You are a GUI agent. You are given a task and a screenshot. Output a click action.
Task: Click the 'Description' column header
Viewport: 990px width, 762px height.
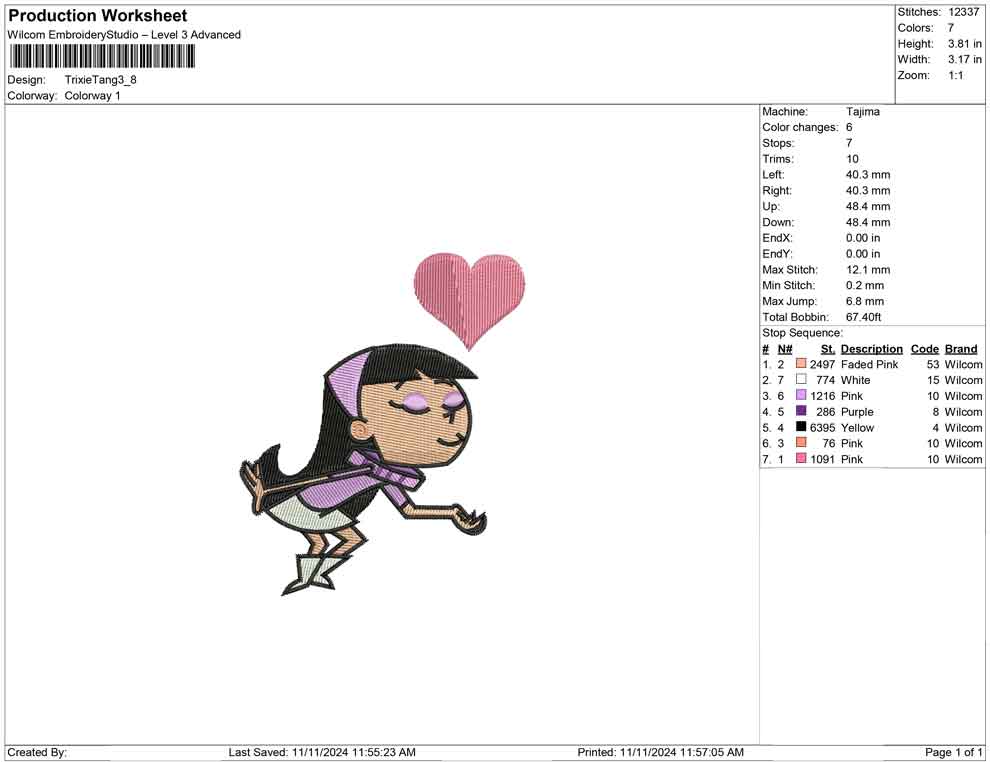[872, 349]
